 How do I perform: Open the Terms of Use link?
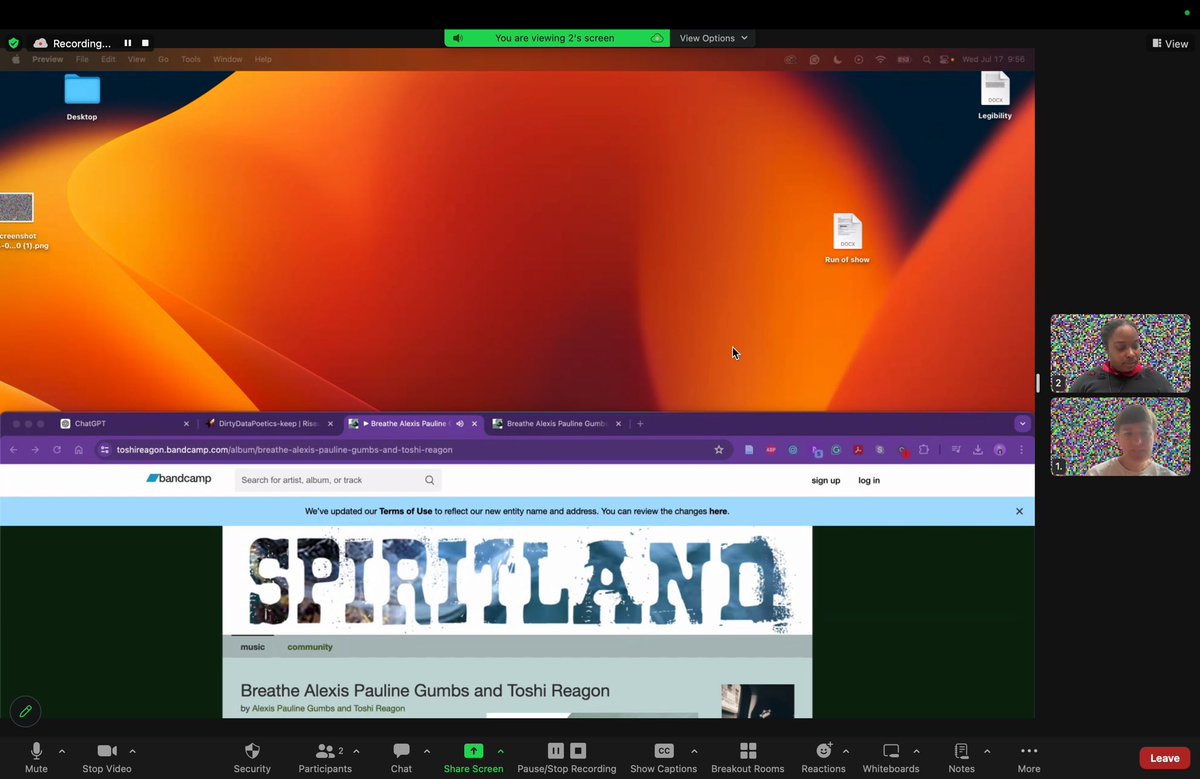click(406, 511)
